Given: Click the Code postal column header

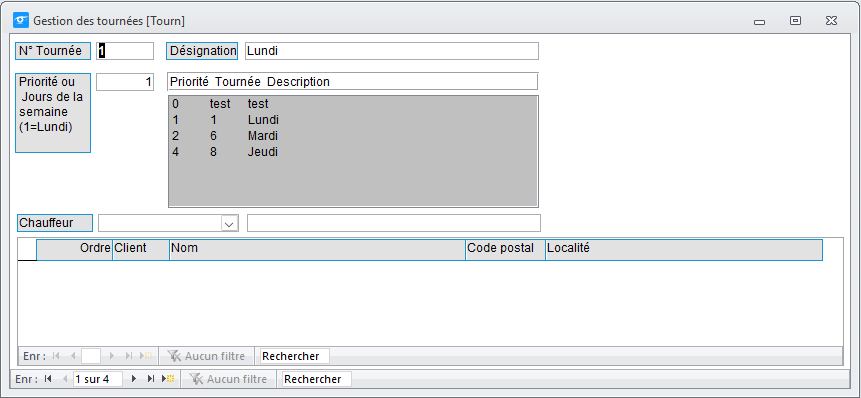Looking at the screenshot, I should pyautogui.click(x=505, y=249).
